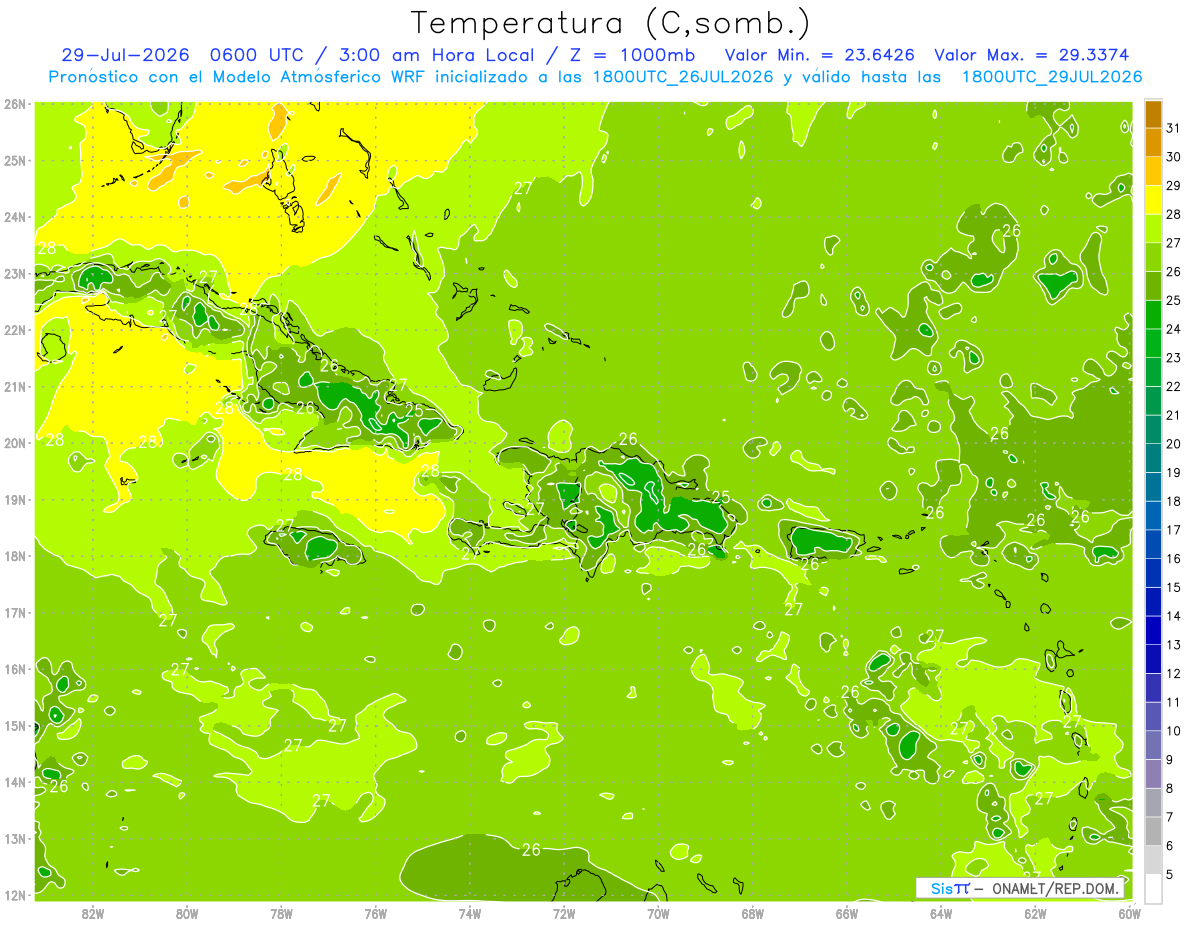Select the gray legend swatch between 7 and 8
This screenshot has width=1200, height=927.
pos(1153,802)
